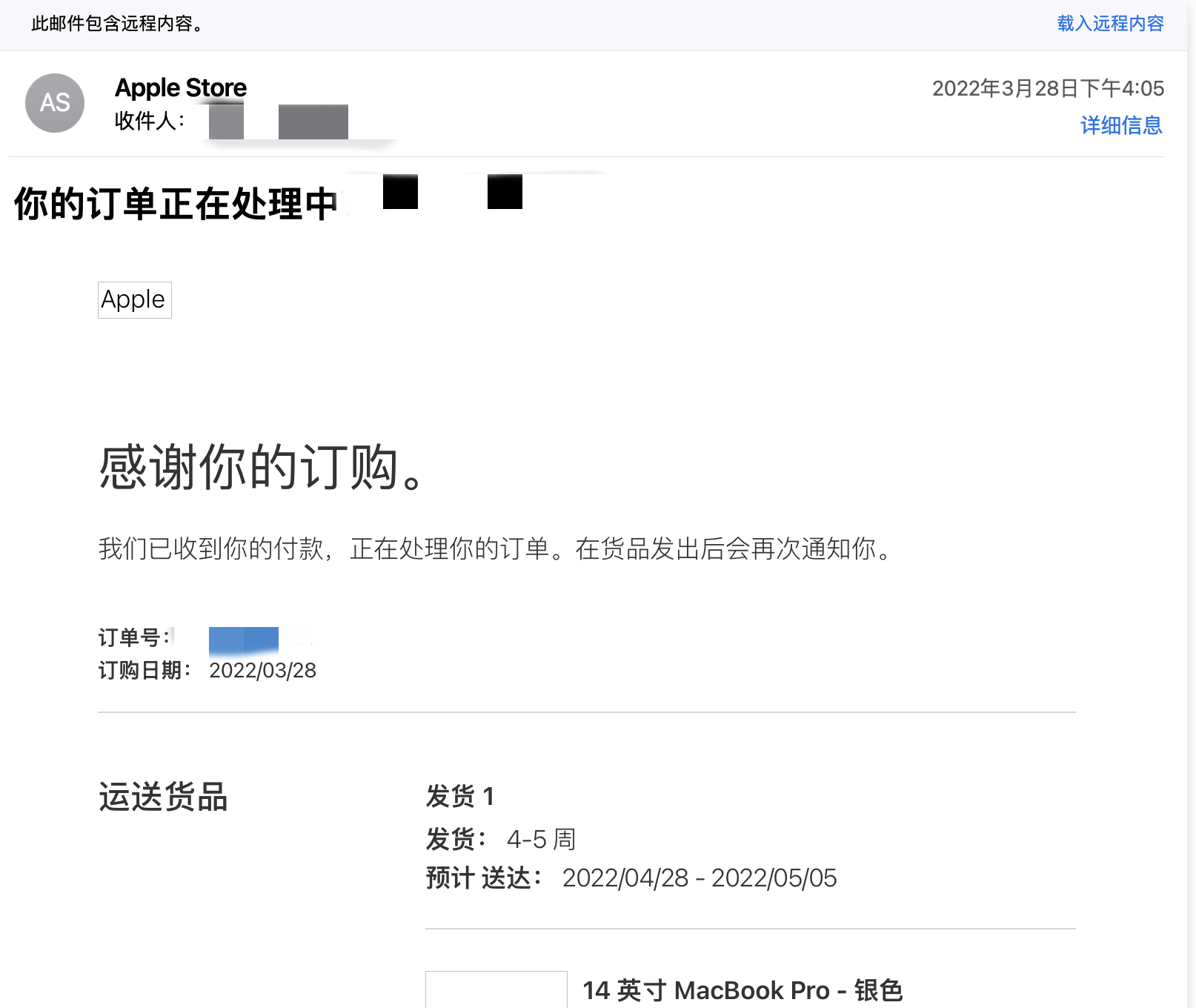Click the 发货 1 shipment label
The image size is (1196, 1008).
click(459, 796)
